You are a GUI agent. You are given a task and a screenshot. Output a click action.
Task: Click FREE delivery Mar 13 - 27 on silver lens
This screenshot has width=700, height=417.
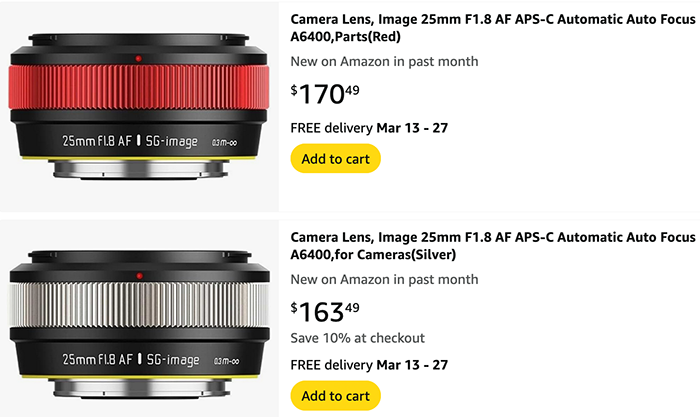click(369, 365)
